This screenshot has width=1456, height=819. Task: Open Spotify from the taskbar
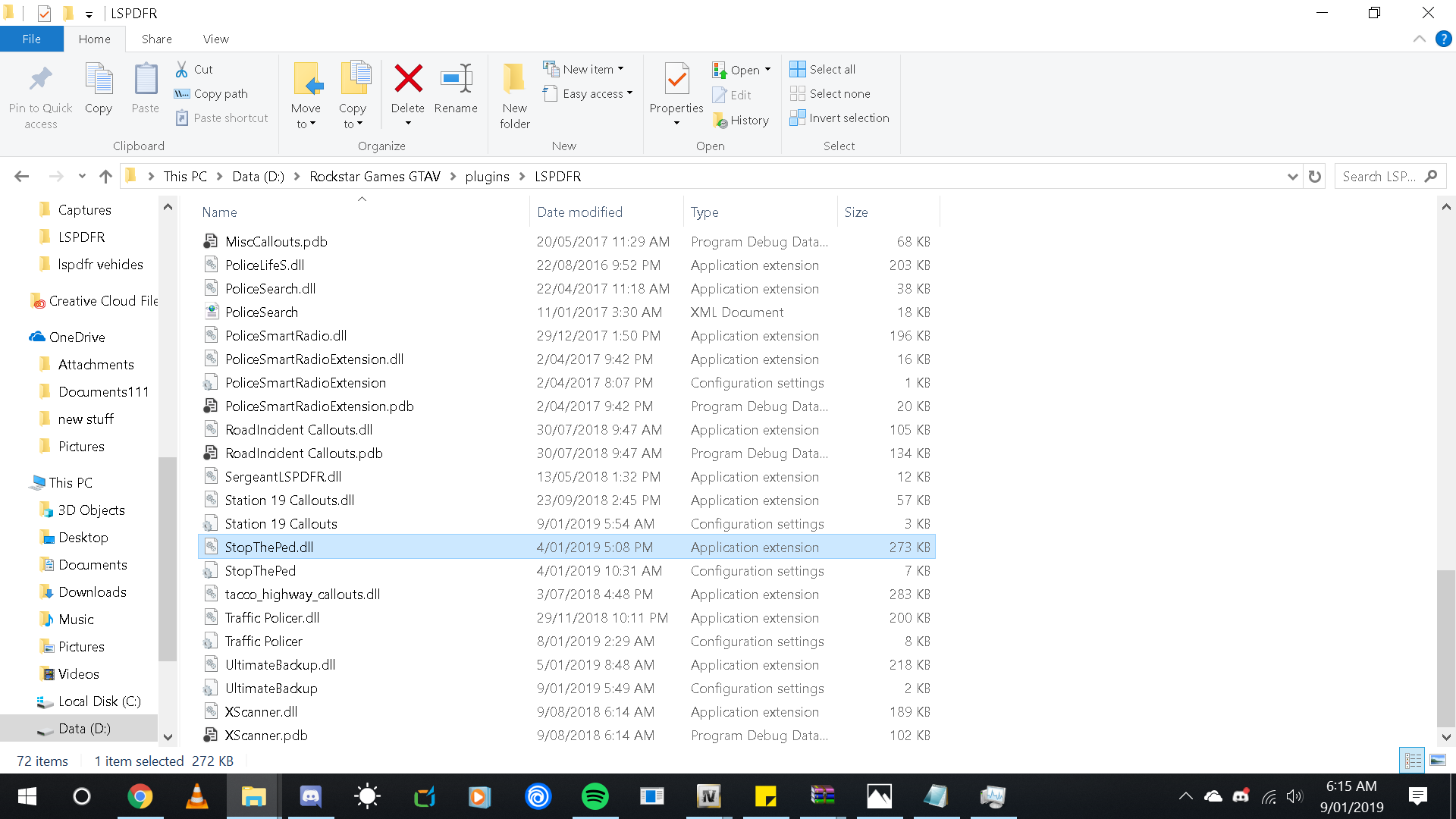click(x=595, y=796)
